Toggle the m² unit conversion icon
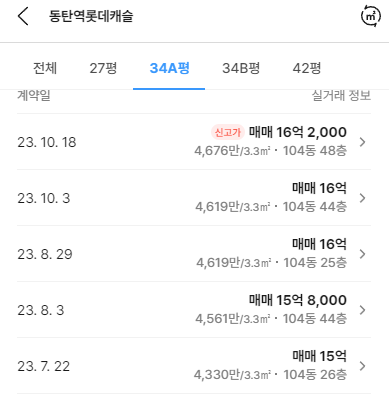 [371, 16]
